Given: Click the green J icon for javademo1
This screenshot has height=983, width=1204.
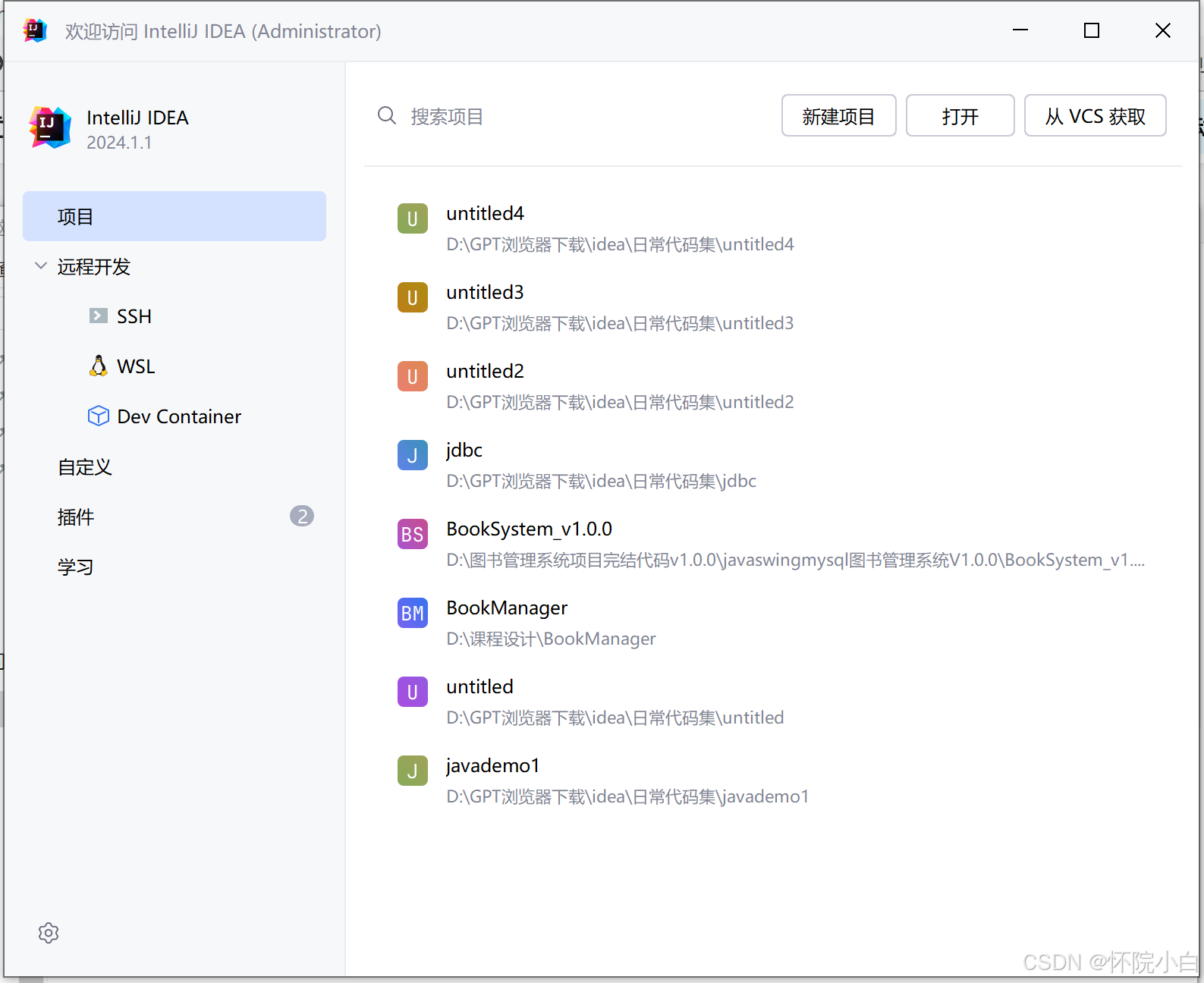Looking at the screenshot, I should coord(413,771).
